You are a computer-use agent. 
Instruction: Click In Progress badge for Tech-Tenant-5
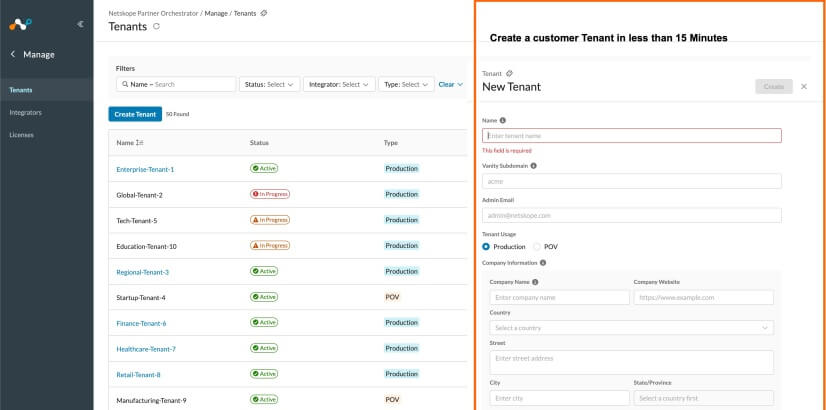point(270,220)
